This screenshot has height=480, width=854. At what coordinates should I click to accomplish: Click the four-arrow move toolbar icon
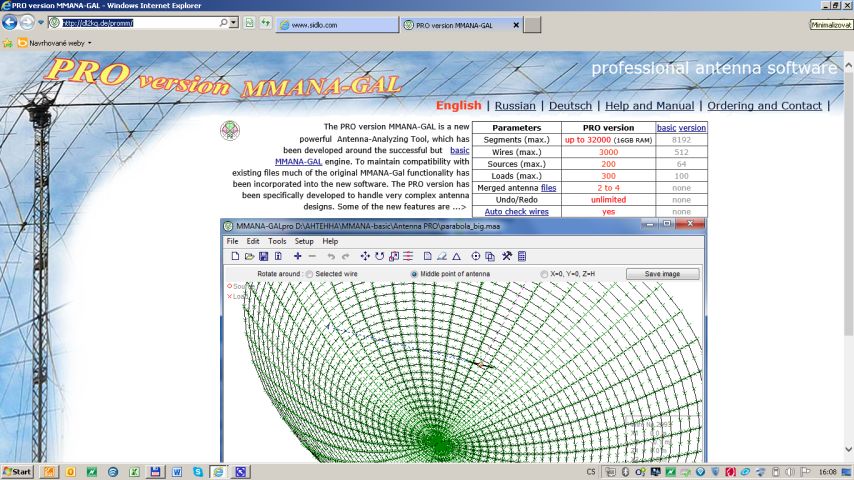(x=365, y=256)
